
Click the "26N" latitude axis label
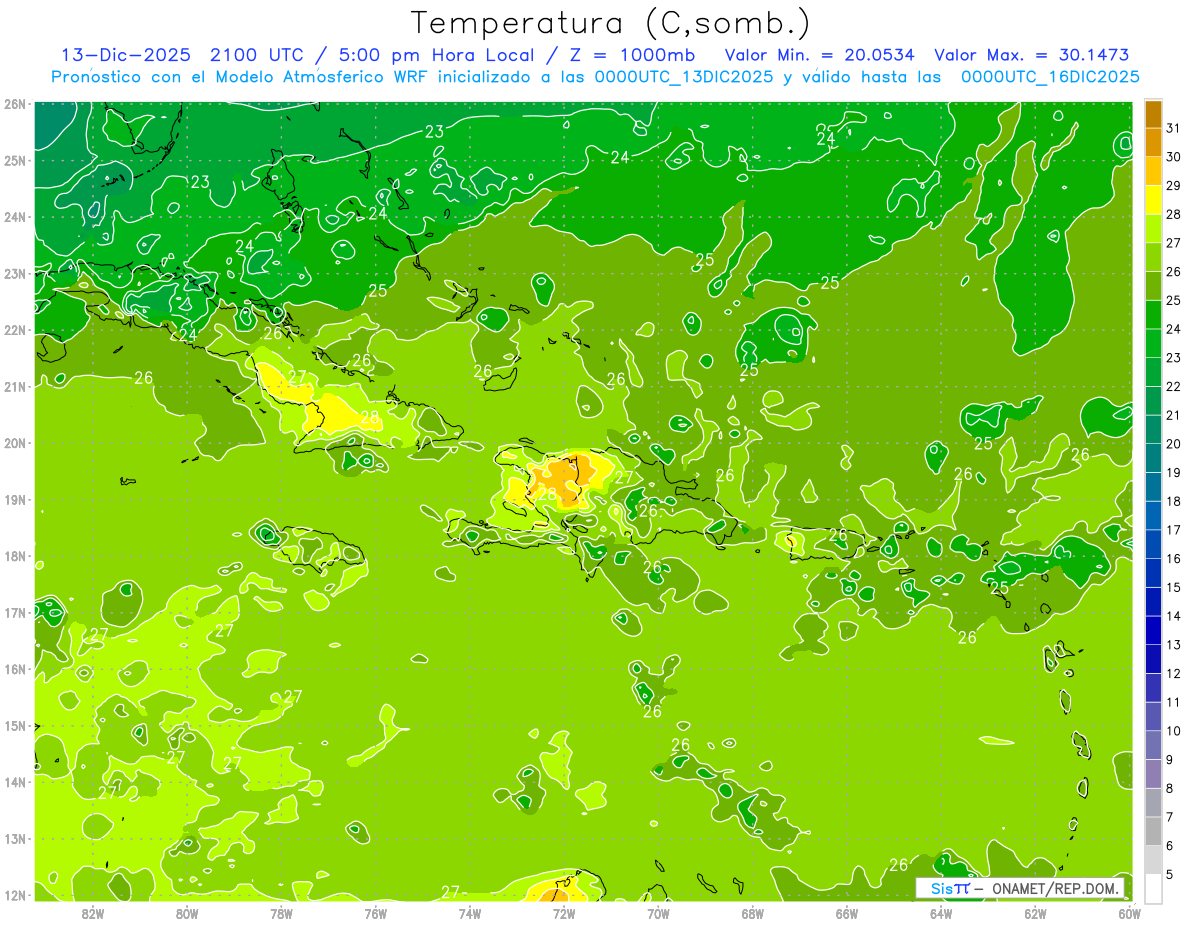click(x=15, y=104)
